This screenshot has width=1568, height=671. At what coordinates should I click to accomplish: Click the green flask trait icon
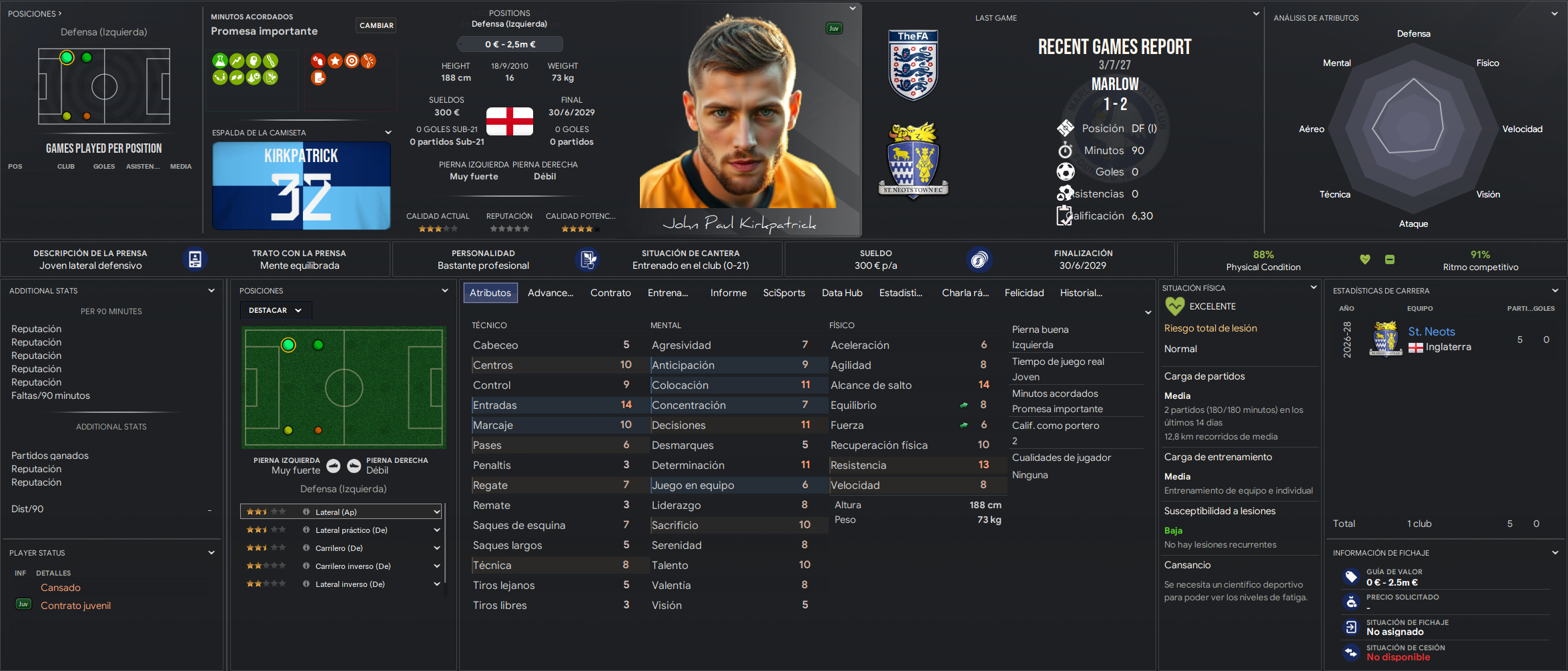click(220, 61)
